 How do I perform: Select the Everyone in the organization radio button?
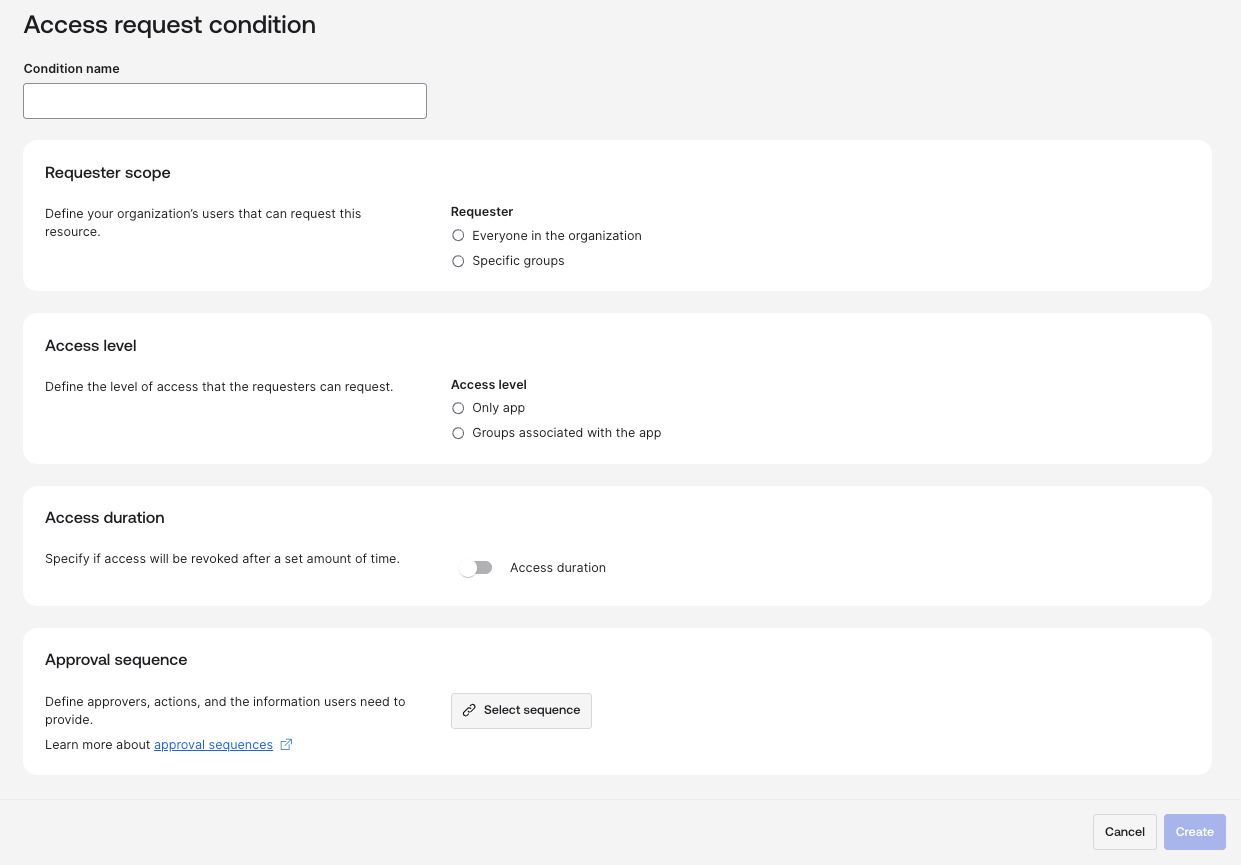coord(458,236)
